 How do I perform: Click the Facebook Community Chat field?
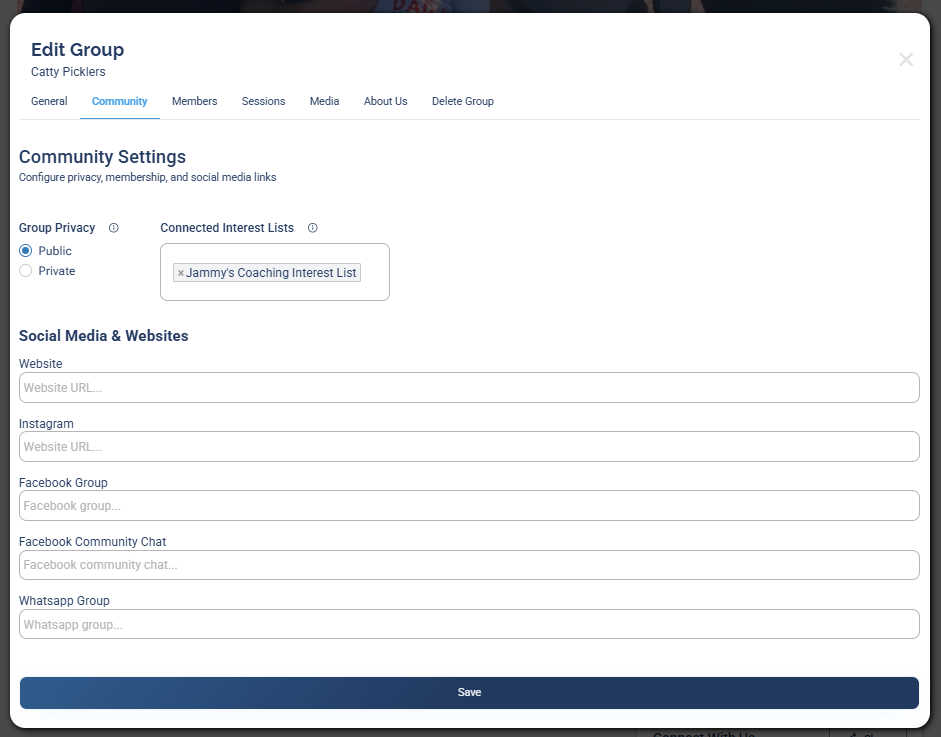point(469,565)
